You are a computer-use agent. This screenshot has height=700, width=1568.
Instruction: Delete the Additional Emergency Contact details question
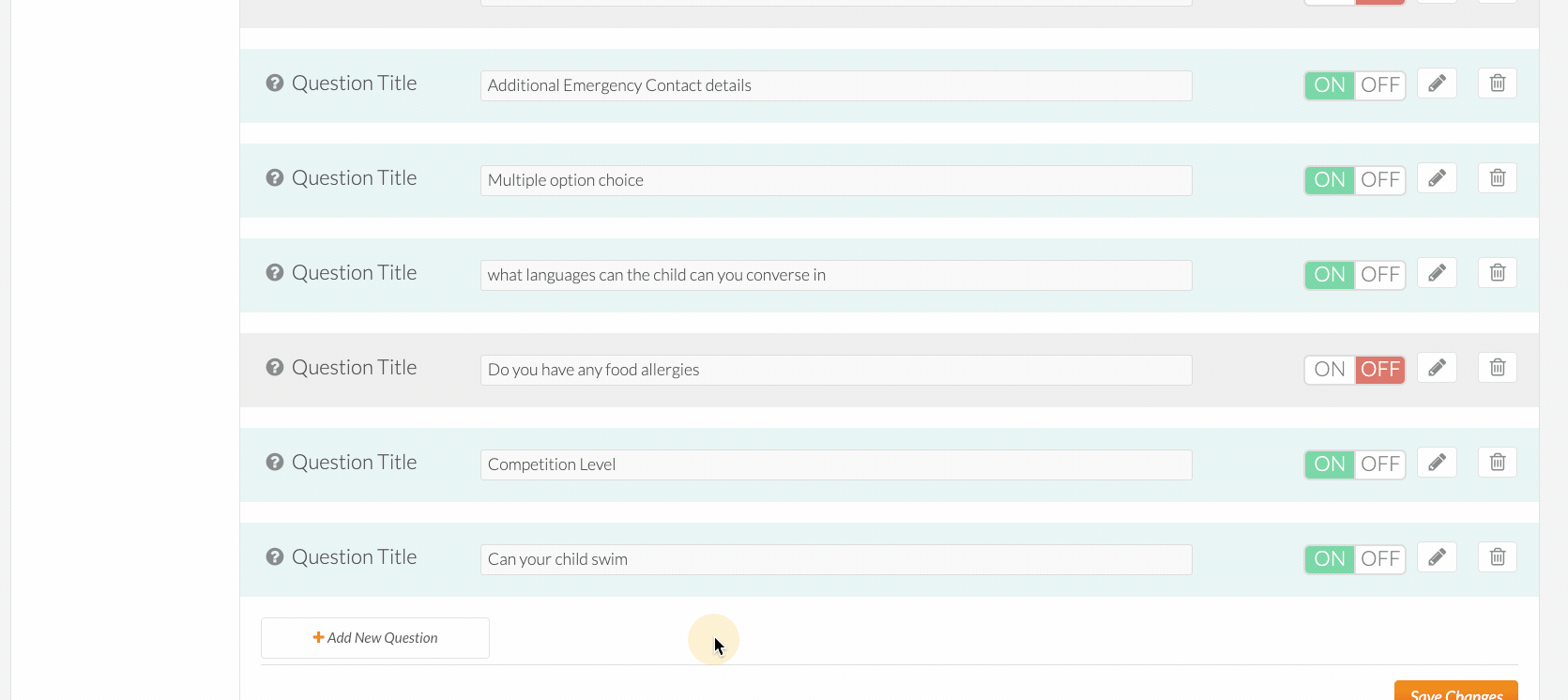pyautogui.click(x=1498, y=84)
